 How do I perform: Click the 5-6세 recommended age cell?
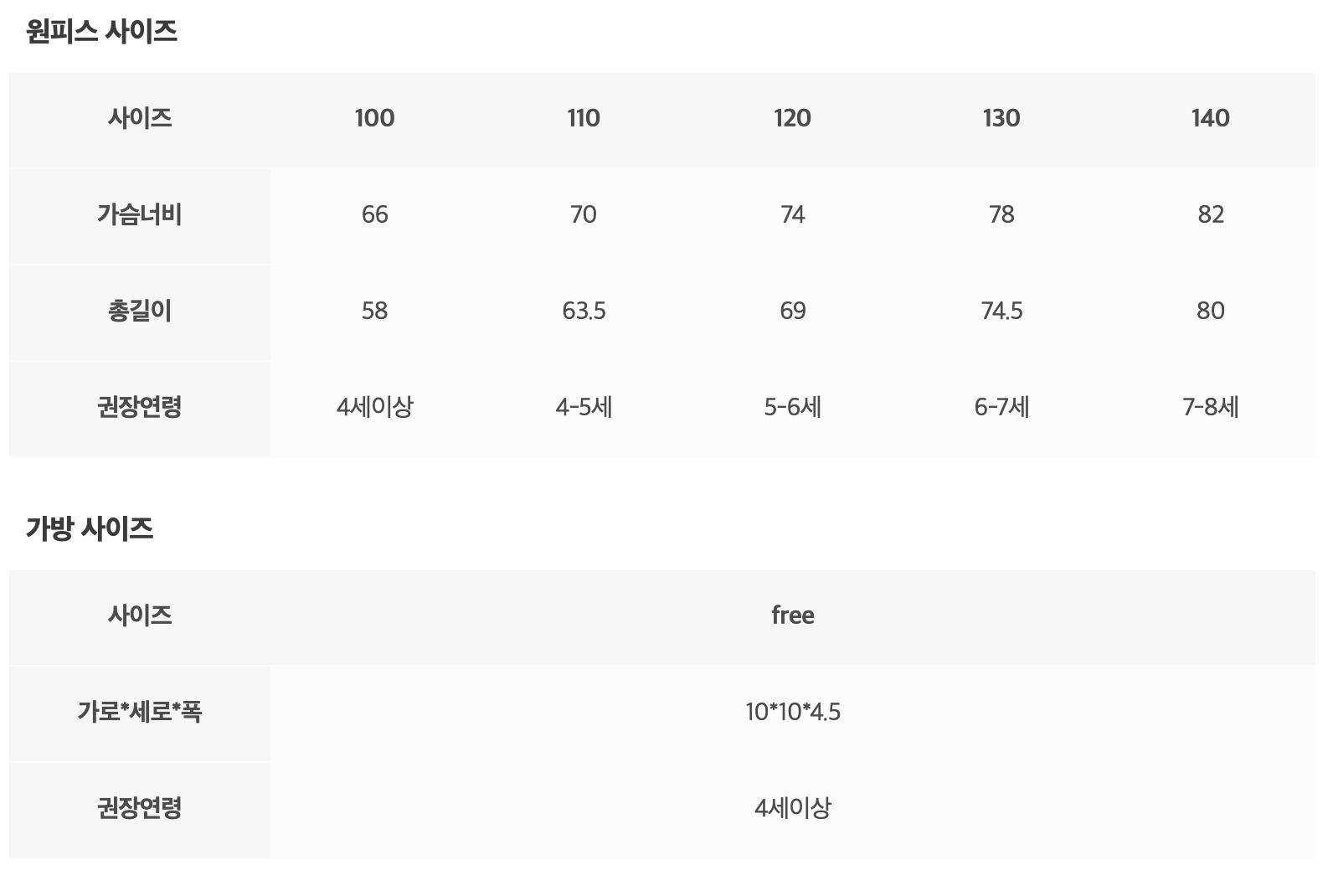(x=792, y=408)
